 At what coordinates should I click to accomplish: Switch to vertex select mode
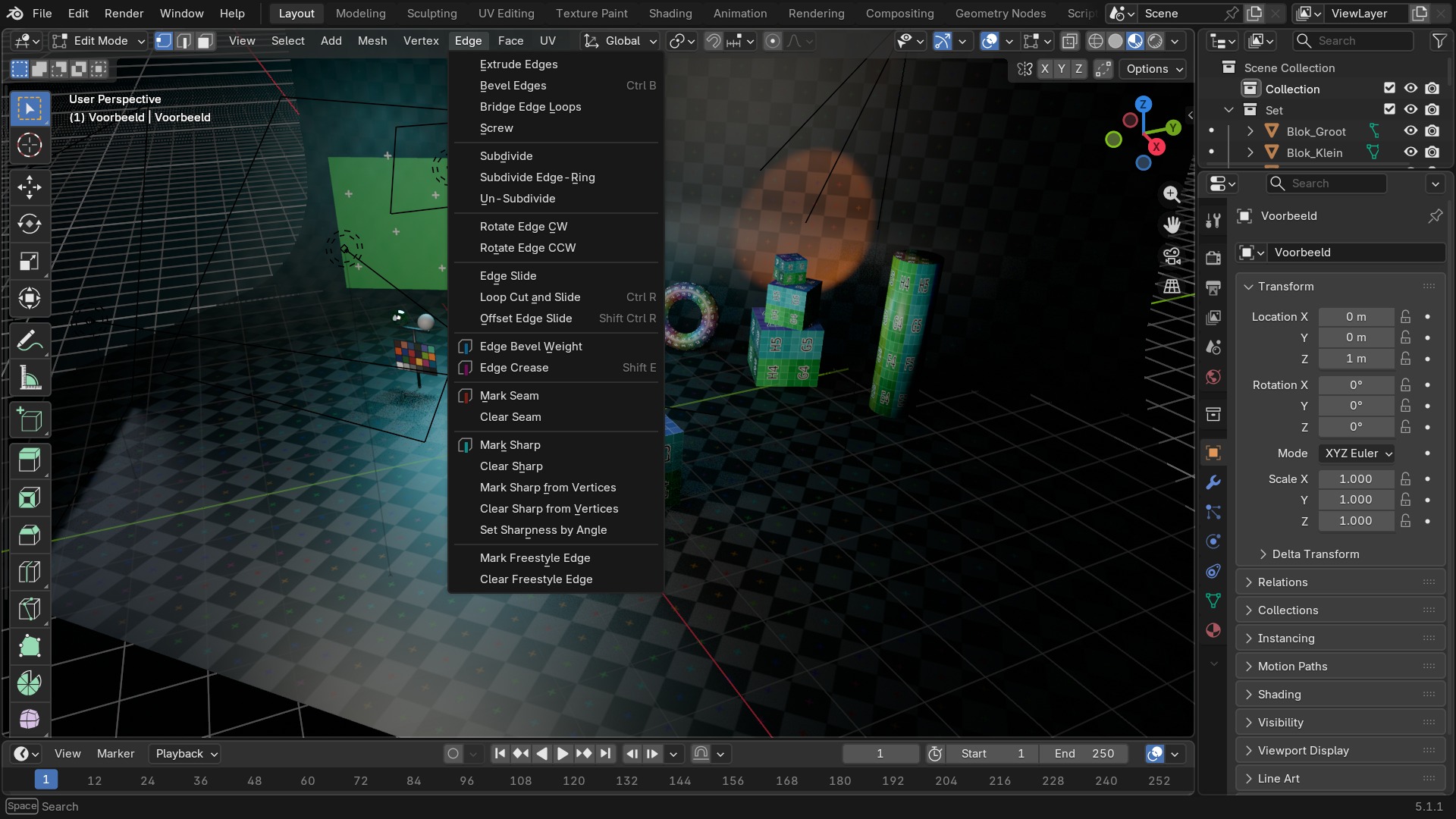click(x=164, y=41)
